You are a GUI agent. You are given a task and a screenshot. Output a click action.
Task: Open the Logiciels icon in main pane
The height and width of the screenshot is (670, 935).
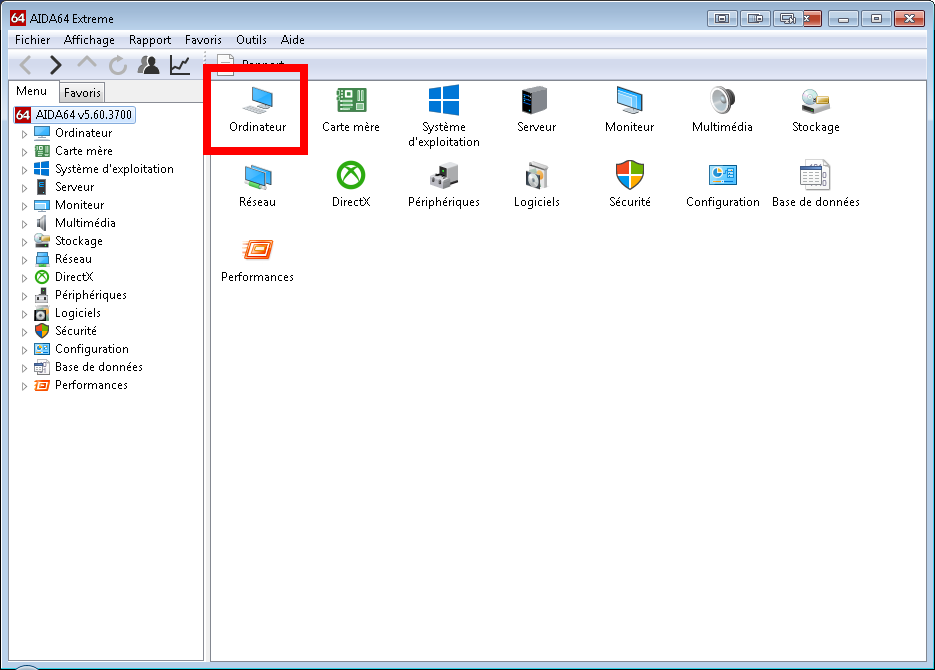537,176
